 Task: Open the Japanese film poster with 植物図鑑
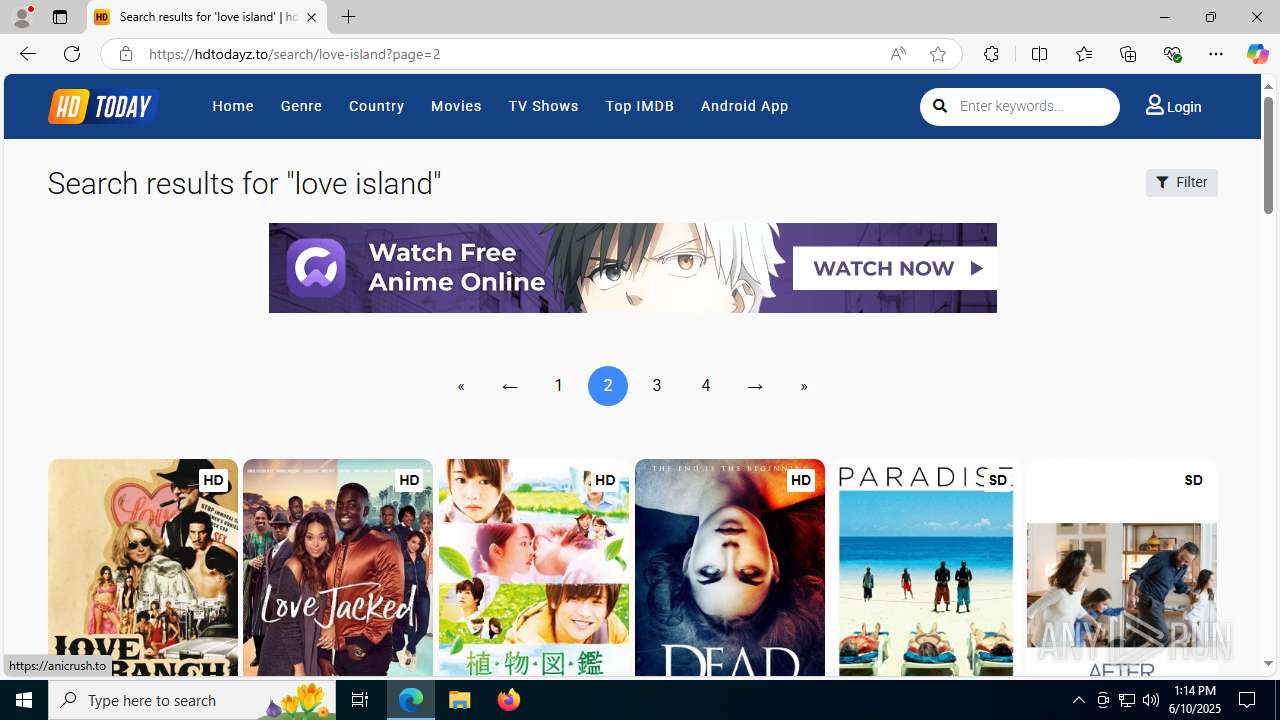coord(534,568)
